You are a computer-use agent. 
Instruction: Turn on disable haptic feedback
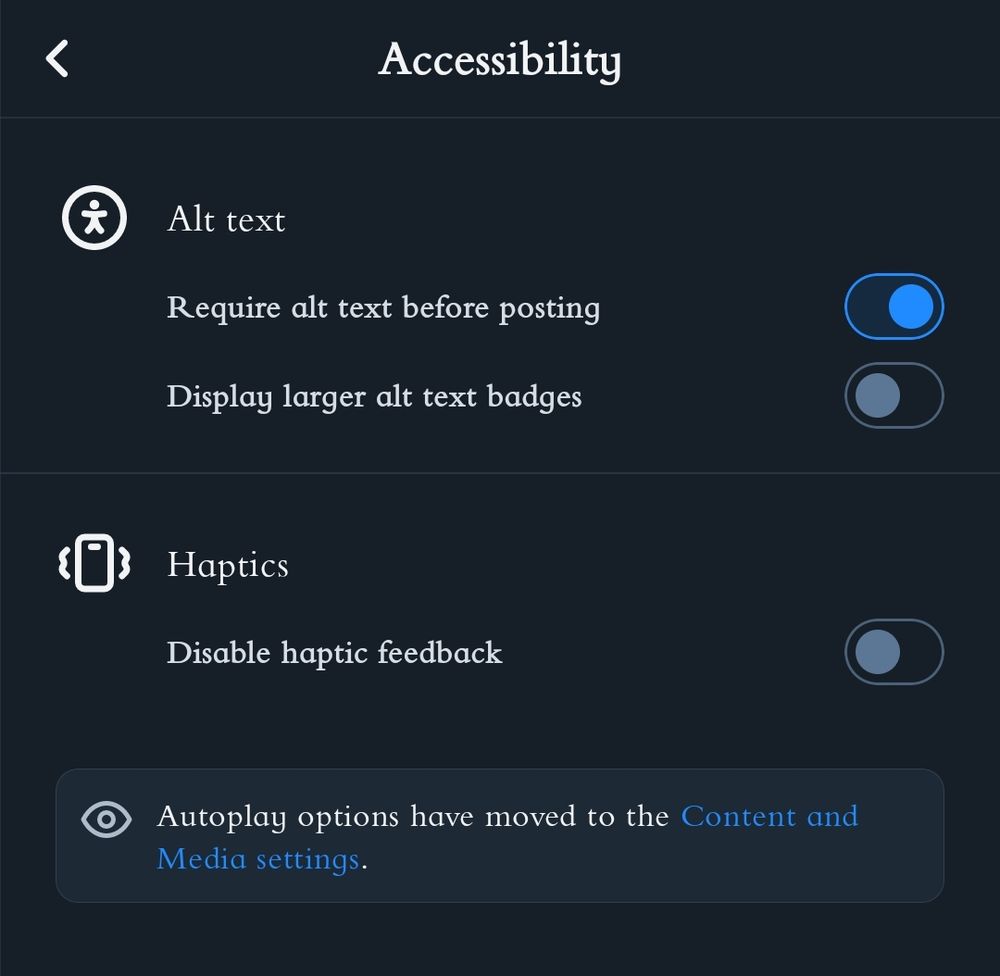pyautogui.click(x=893, y=652)
